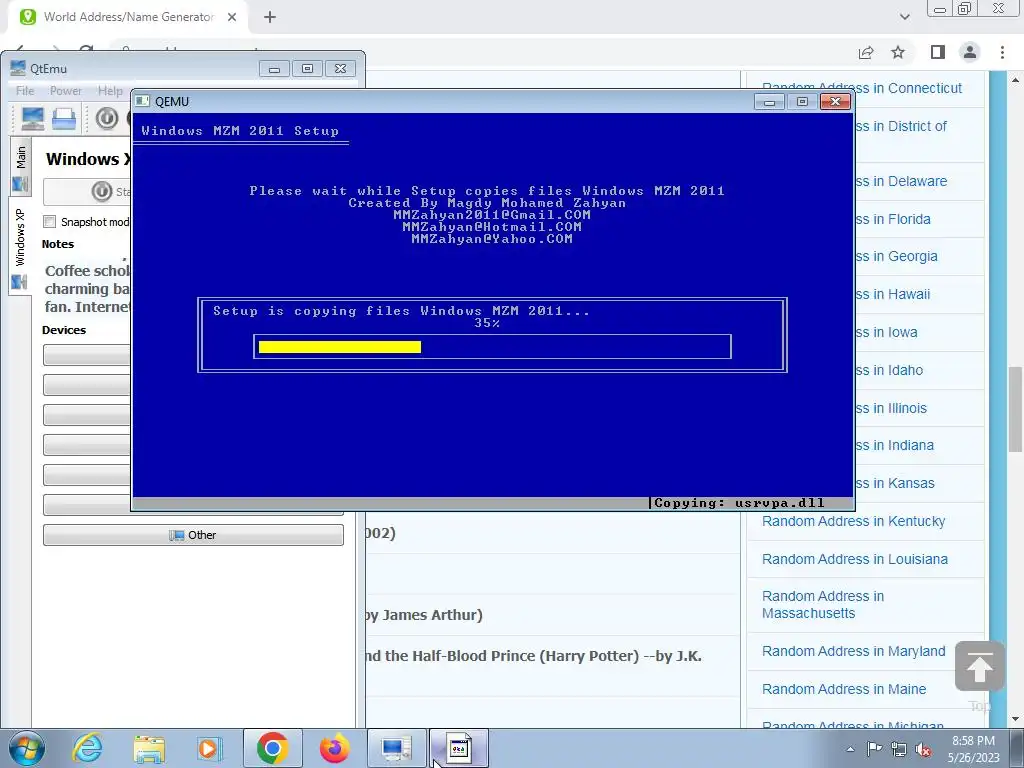The image size is (1024, 768).
Task: Open the File menu in QtEmu
Action: pyautogui.click(x=25, y=91)
